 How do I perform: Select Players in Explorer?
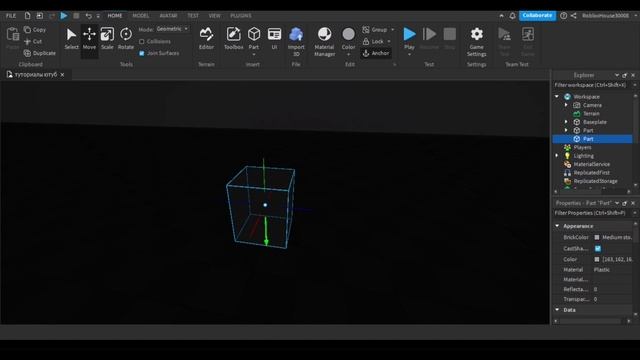pyautogui.click(x=582, y=147)
